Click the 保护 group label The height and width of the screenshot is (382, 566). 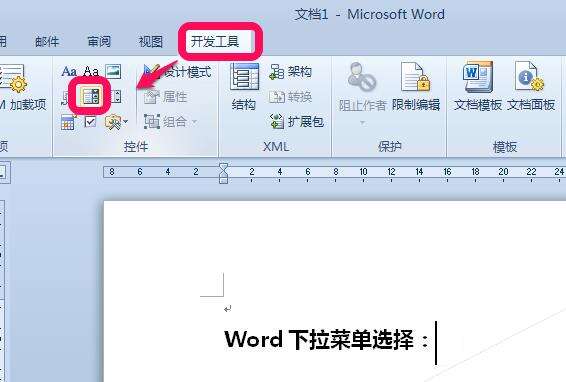coord(390,147)
